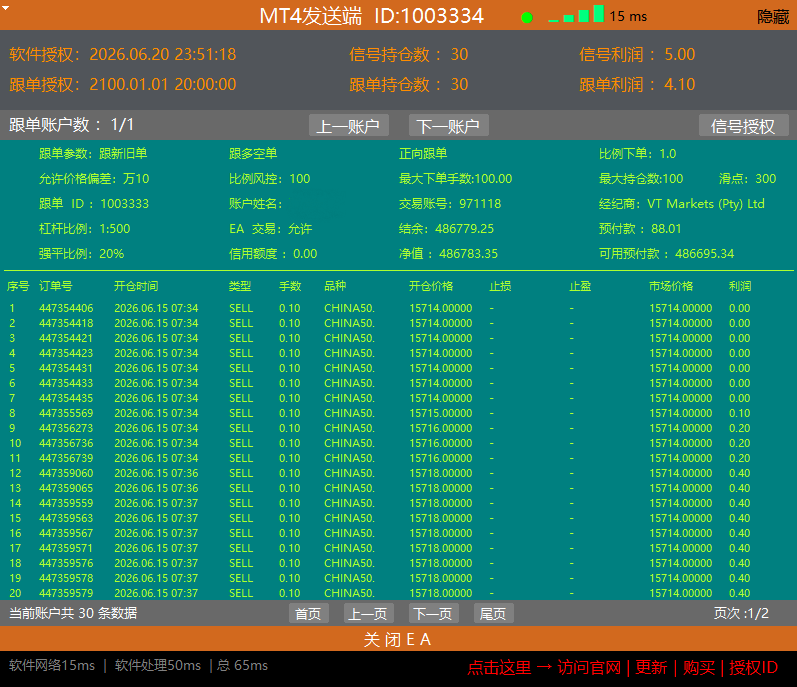
Task: Jump to last page with 尾页
Action: tap(493, 613)
